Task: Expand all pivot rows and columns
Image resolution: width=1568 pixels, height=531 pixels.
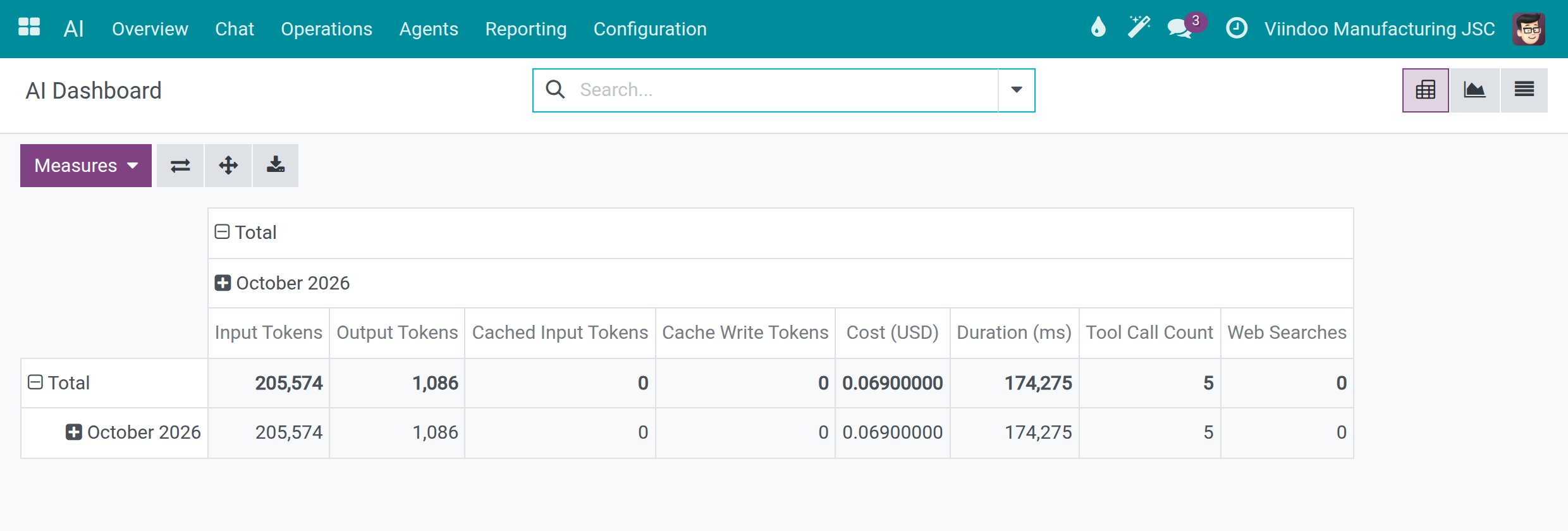Action: tap(228, 166)
